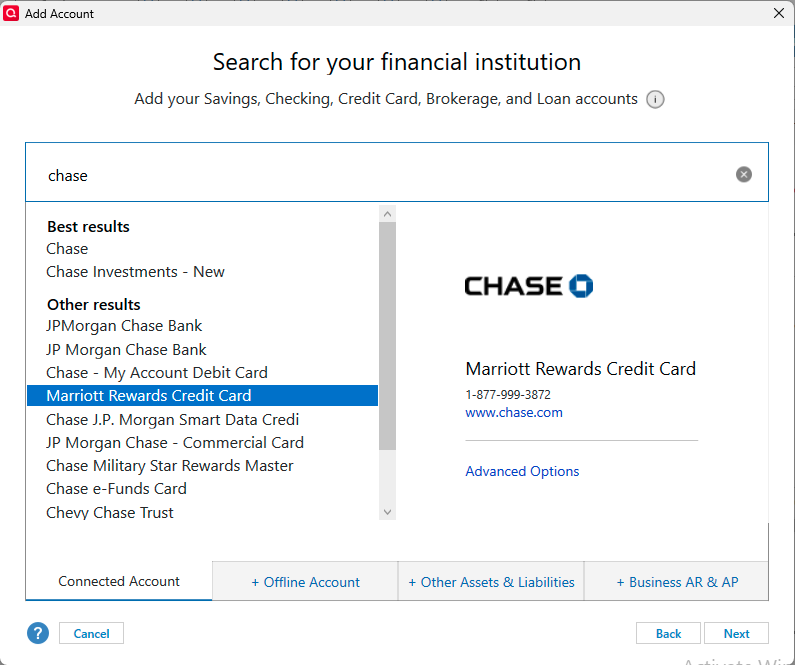
Task: Open the Other Assets & Liabilities tab
Action: [491, 582]
